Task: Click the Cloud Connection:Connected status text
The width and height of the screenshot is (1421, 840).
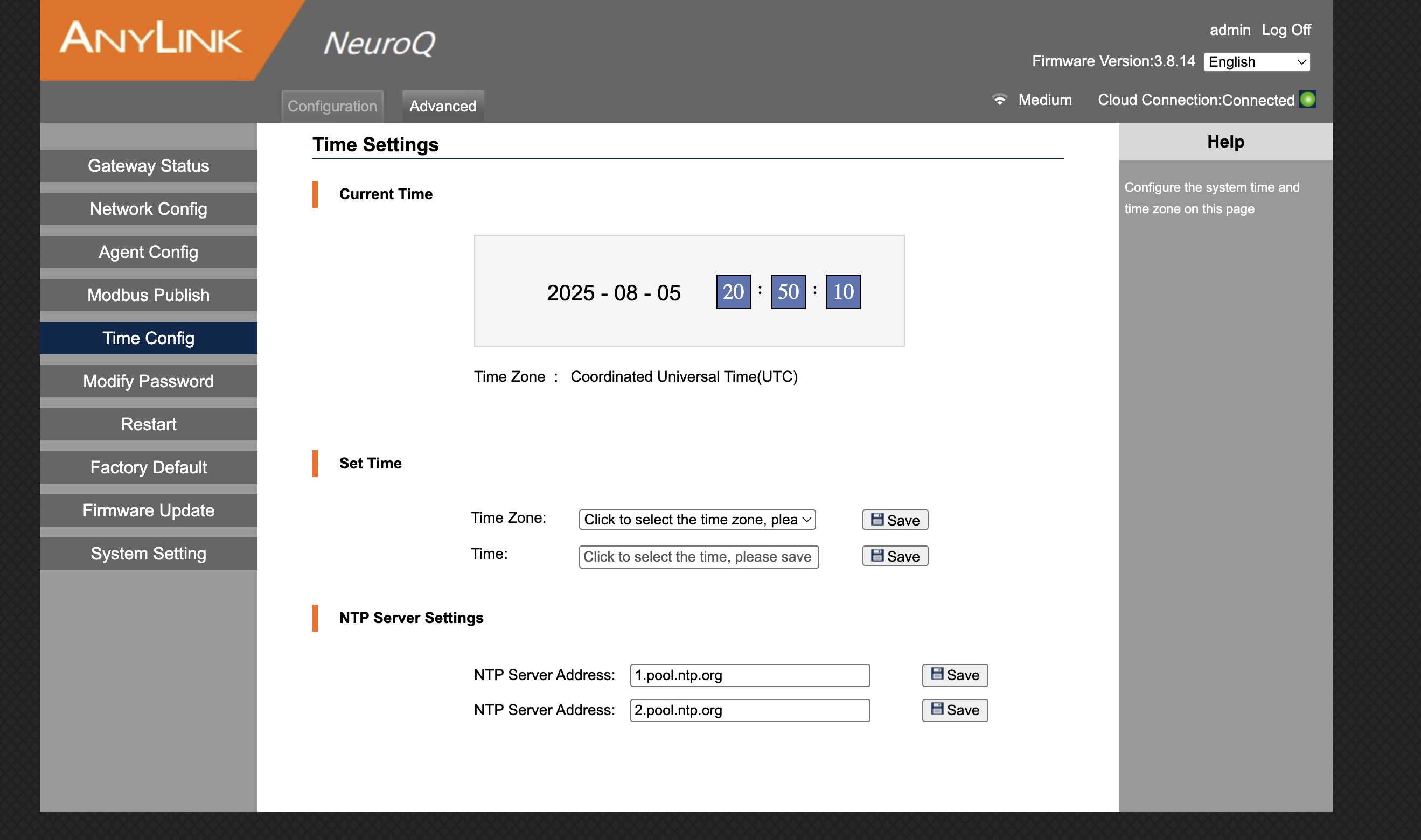Action: click(x=1196, y=100)
